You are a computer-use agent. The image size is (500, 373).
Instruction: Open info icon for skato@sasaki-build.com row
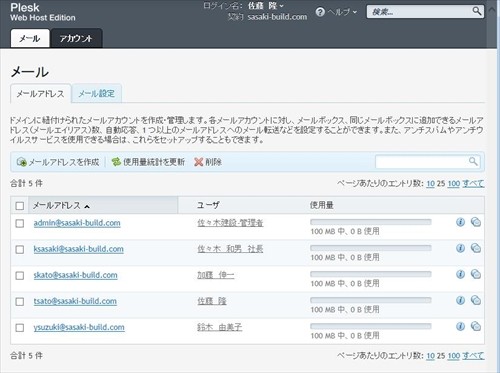pyautogui.click(x=460, y=274)
